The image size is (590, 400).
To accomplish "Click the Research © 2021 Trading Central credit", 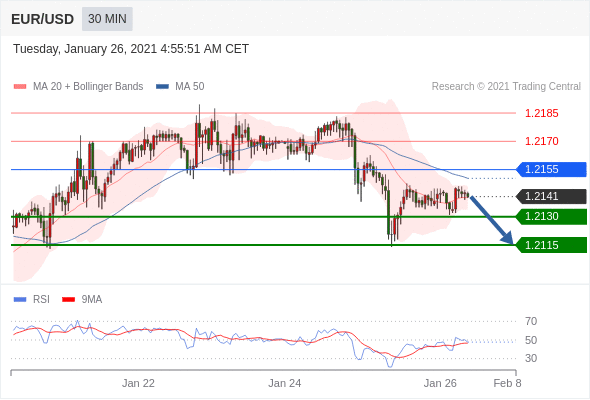I will pos(506,87).
